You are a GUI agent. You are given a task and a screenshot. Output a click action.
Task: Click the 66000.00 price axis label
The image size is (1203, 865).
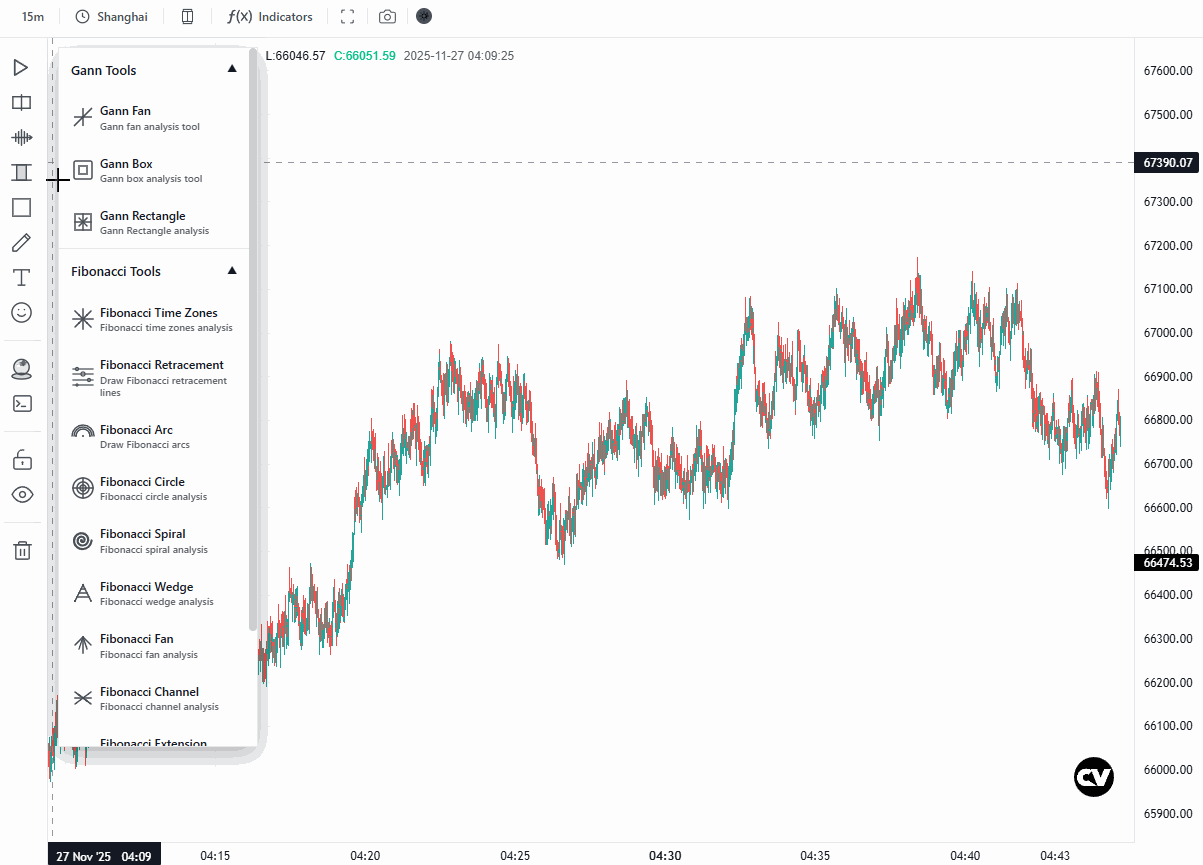coord(1168,770)
